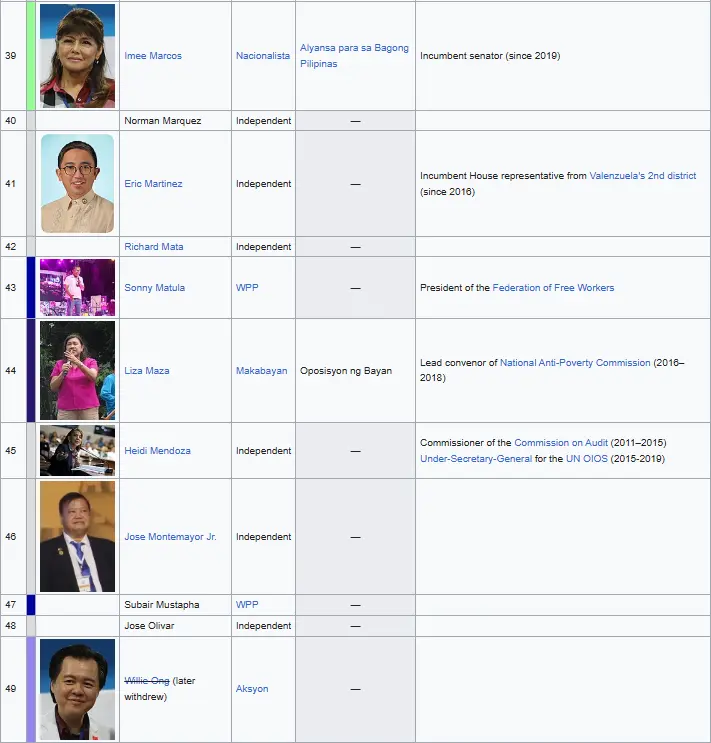This screenshot has height=743, width=711.
Task: Select row number 48
Action: [10, 625]
